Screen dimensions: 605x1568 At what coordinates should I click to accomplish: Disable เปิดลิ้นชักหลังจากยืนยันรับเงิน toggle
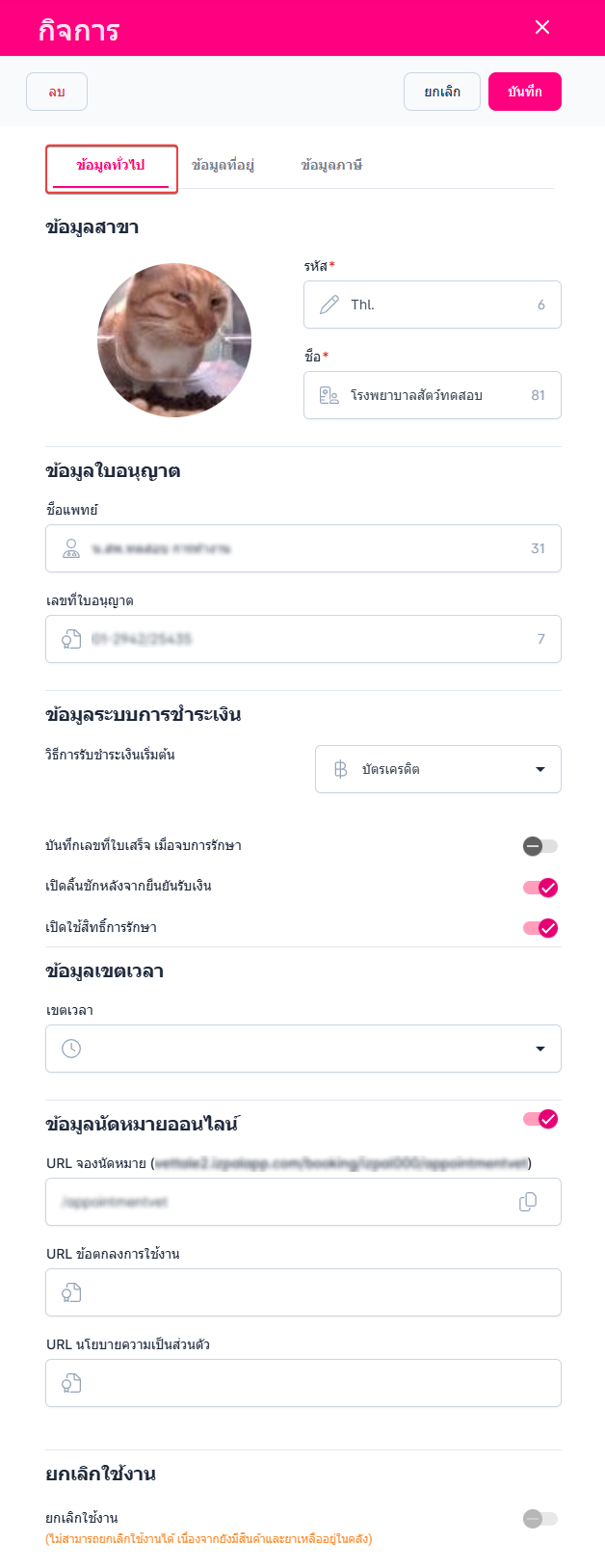click(540, 888)
